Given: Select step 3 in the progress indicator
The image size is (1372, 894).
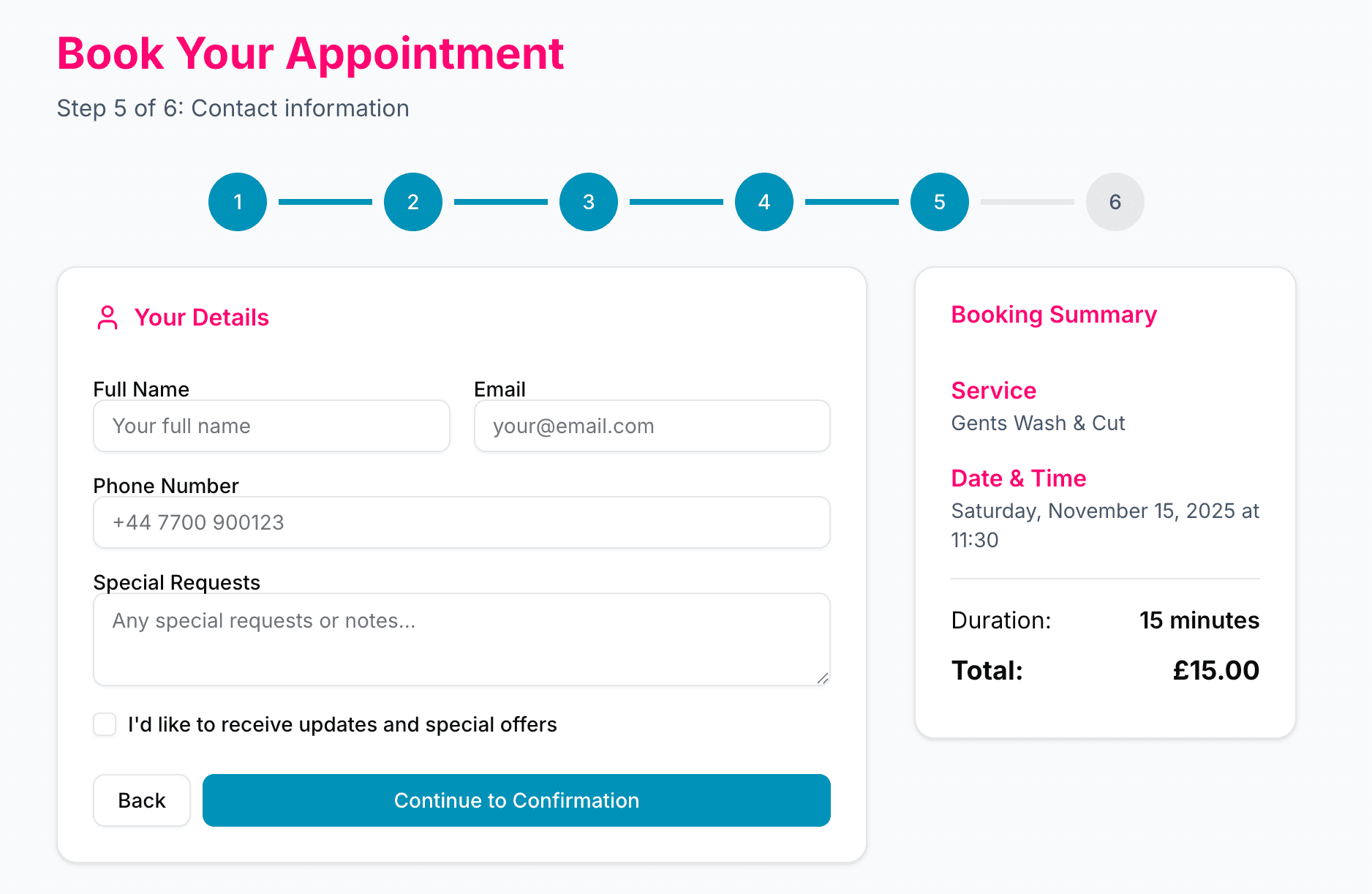Looking at the screenshot, I should (588, 202).
